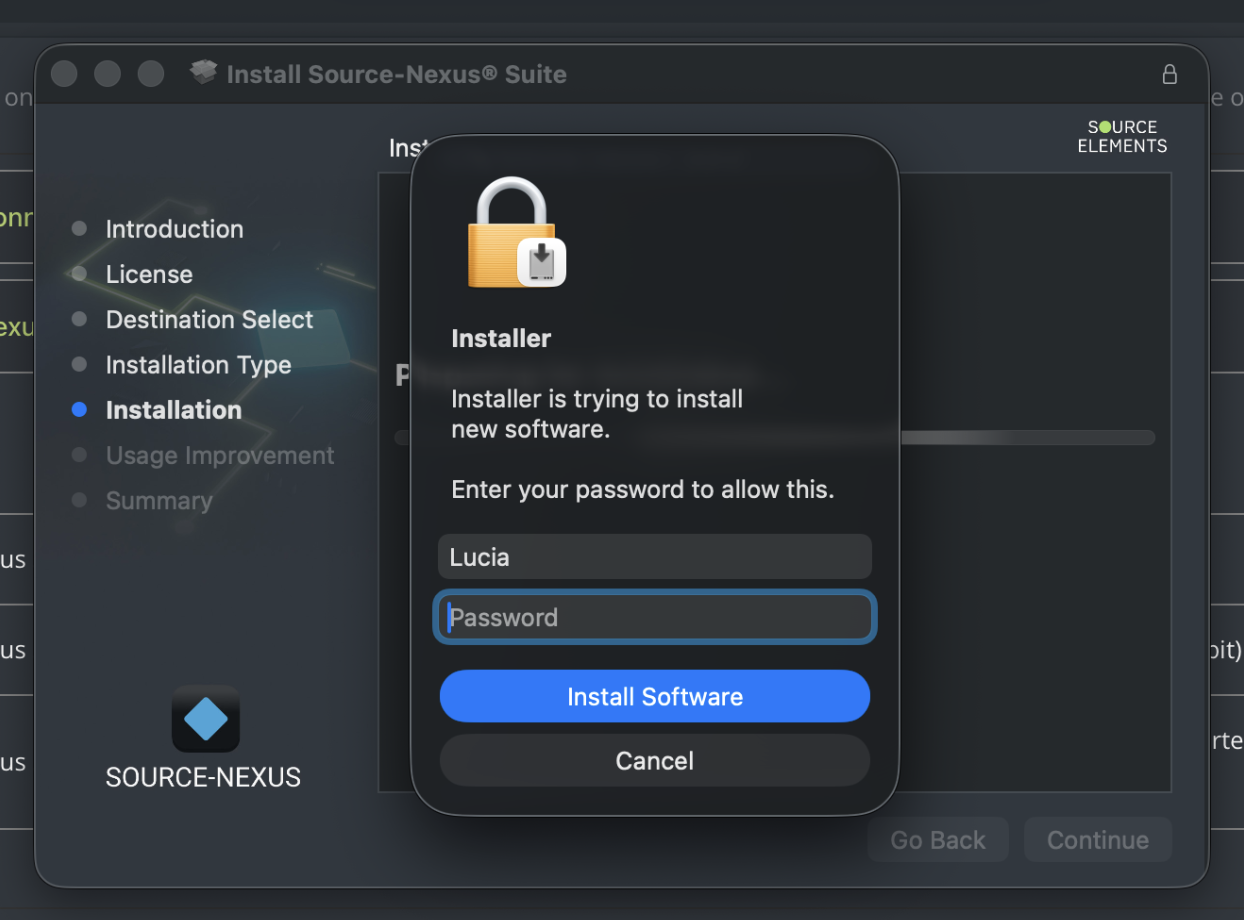Click the lock icon in title bar
Viewport: 1244px width, 920px height.
pos(1169,74)
